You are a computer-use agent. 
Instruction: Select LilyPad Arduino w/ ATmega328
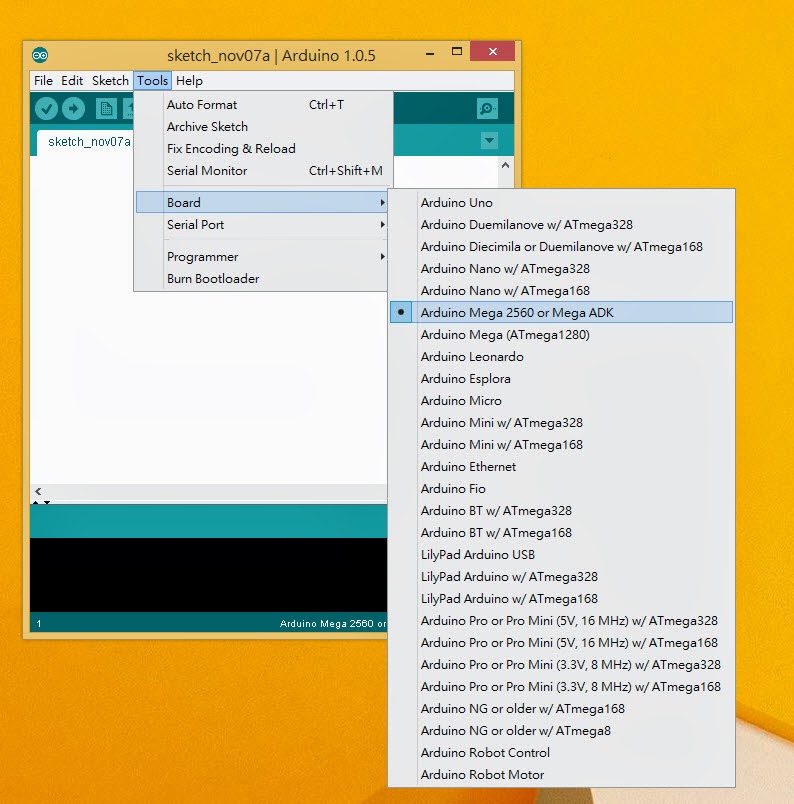point(561,577)
